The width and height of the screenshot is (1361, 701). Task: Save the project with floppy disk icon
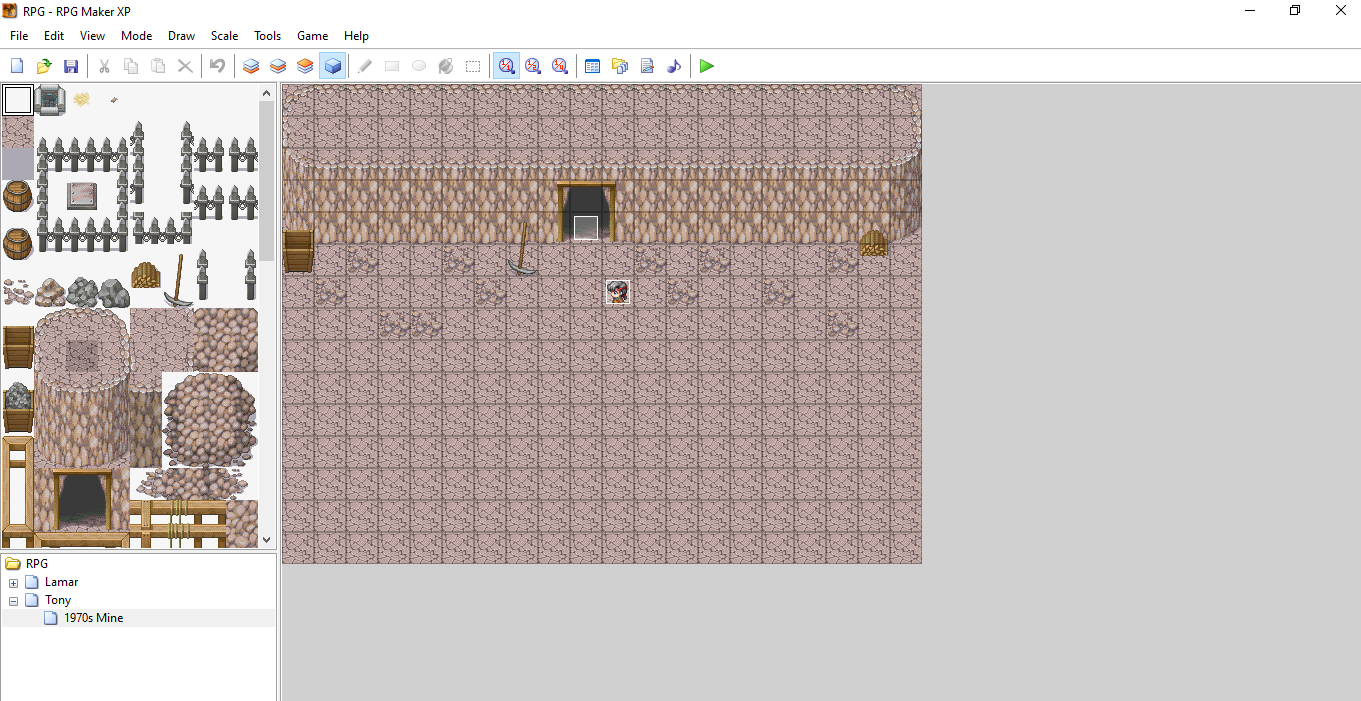[71, 66]
